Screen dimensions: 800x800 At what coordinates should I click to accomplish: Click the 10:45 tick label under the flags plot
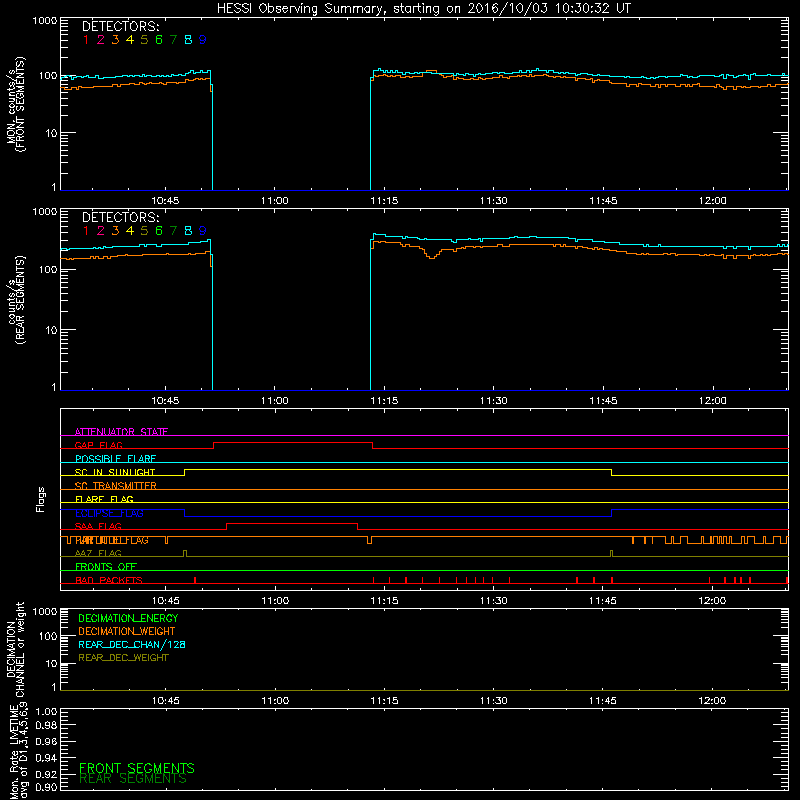pyautogui.click(x=165, y=601)
